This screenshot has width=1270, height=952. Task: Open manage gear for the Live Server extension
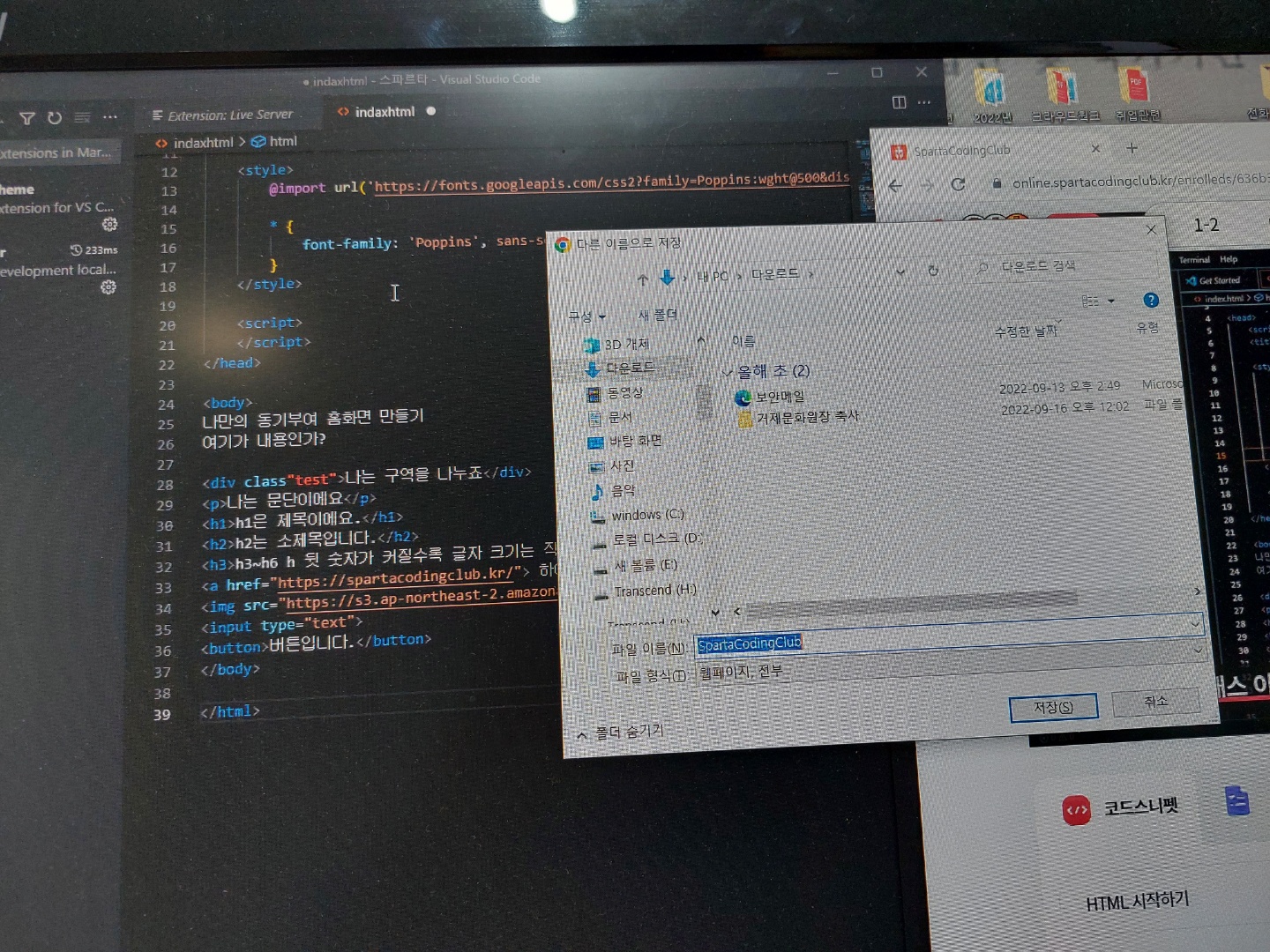click(x=108, y=286)
